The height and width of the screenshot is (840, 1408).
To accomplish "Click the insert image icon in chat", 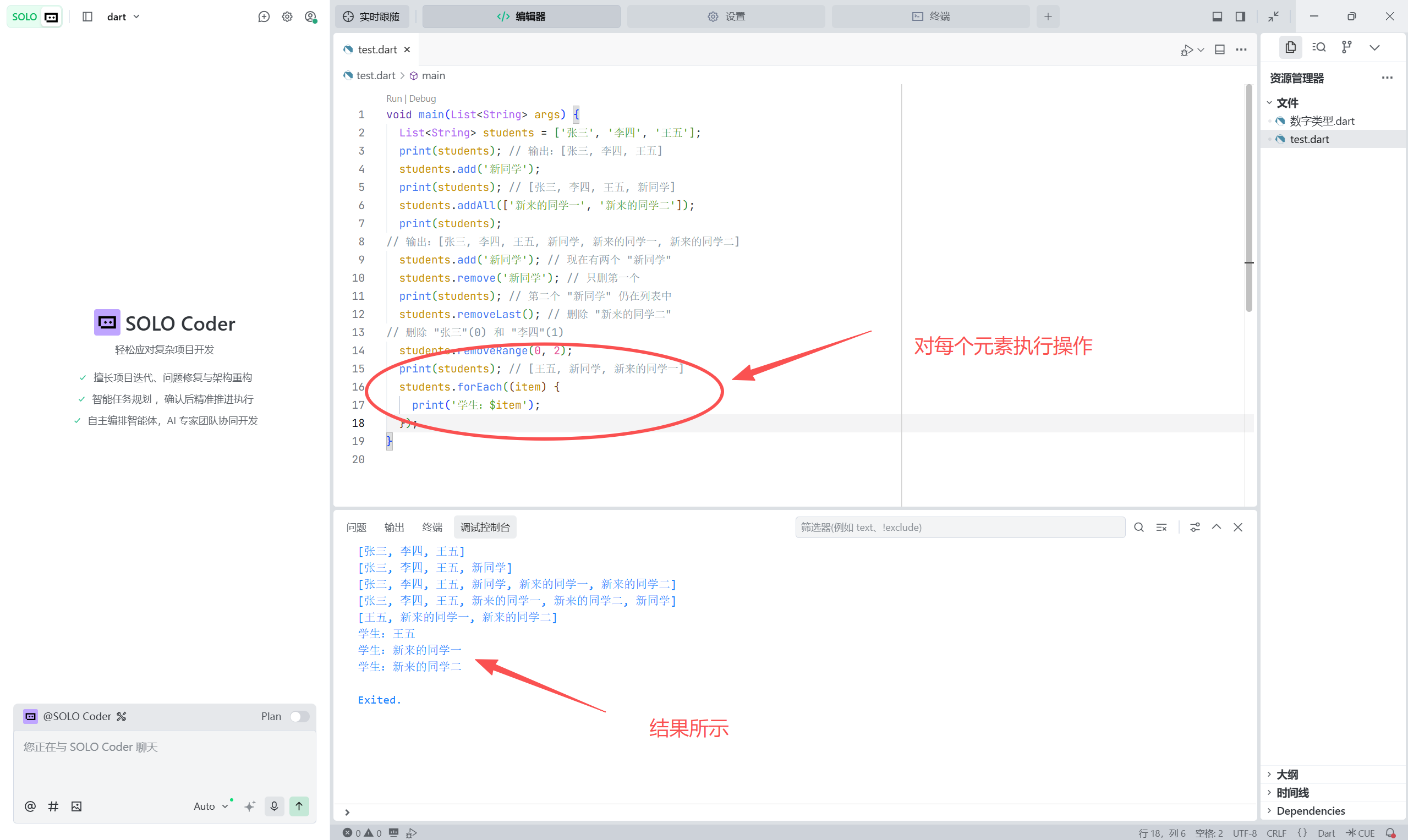I will 76,806.
